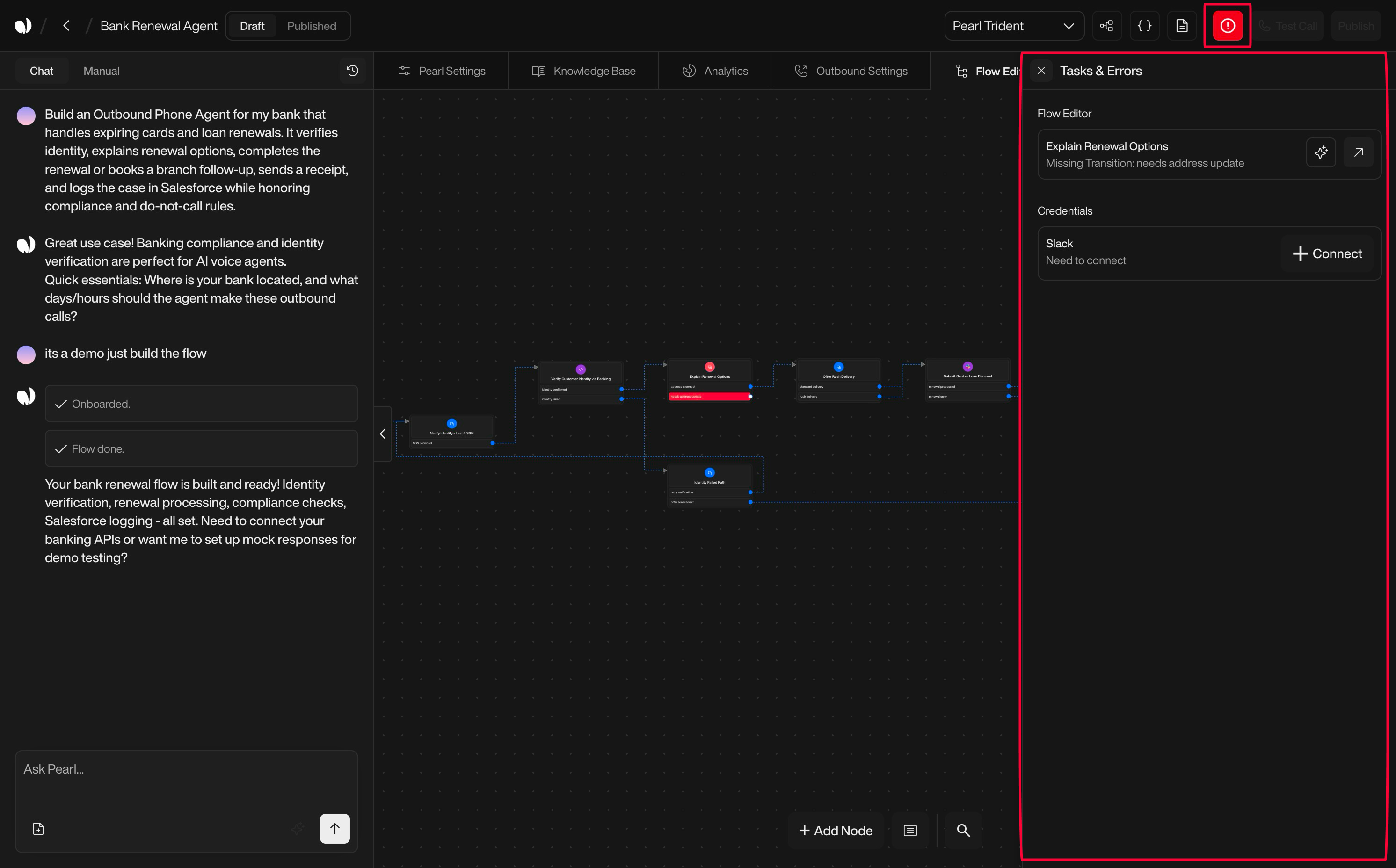The width and height of the screenshot is (1396, 868).
Task: Click the search magnifier on canvas
Action: (963, 830)
